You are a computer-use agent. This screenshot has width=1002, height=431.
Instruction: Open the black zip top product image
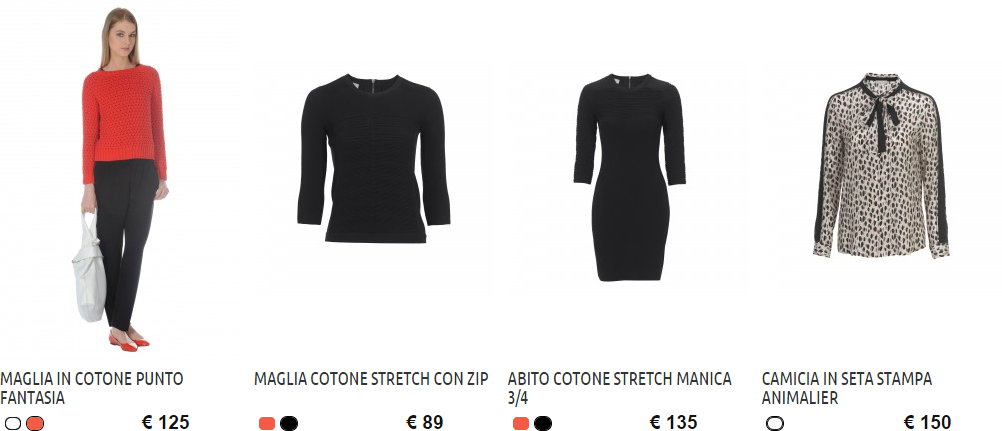[374, 159]
